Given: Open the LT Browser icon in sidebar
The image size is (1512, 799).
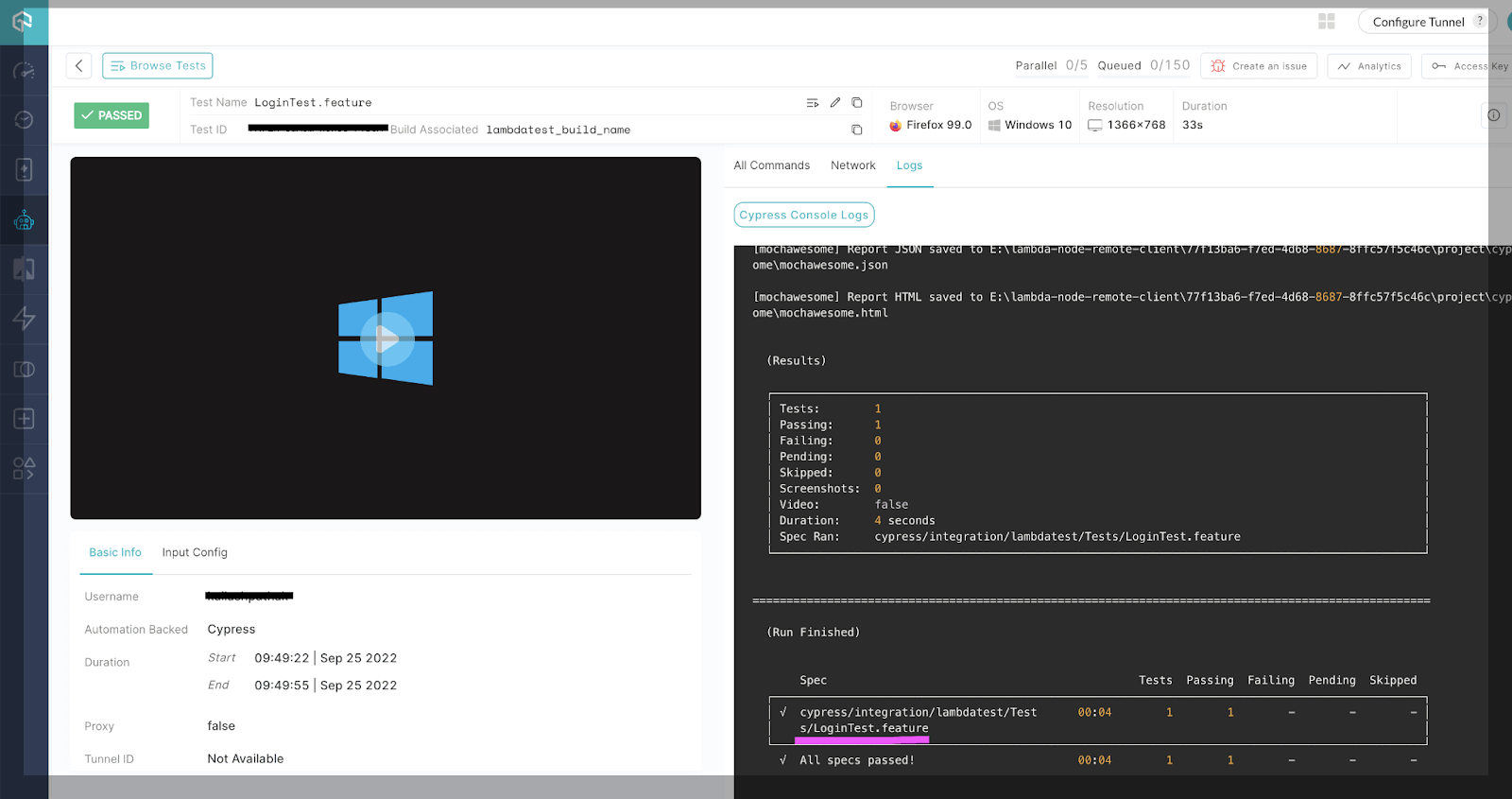Looking at the screenshot, I should click(x=24, y=369).
